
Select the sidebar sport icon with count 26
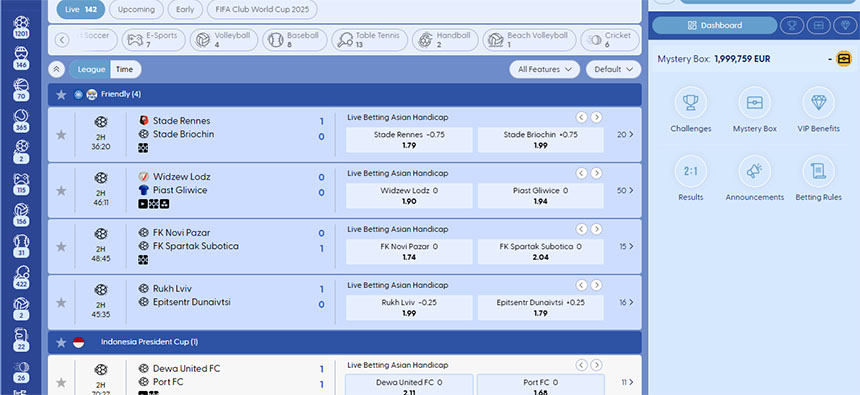coord(21,371)
